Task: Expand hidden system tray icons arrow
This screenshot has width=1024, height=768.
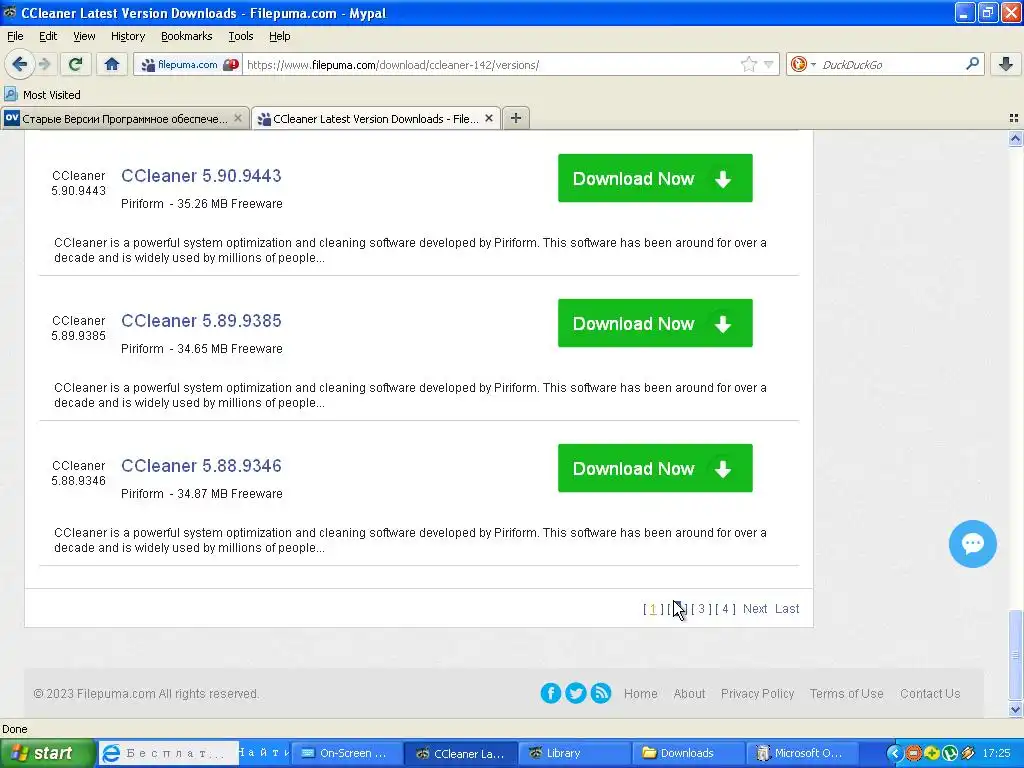Action: point(894,753)
